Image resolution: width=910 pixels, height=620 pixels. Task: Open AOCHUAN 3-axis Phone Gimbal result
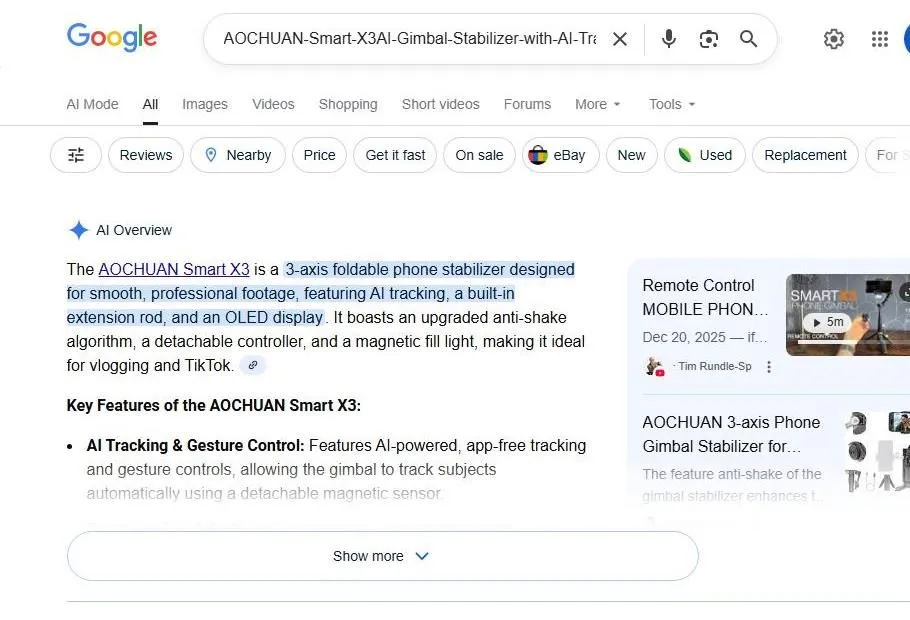pos(731,434)
